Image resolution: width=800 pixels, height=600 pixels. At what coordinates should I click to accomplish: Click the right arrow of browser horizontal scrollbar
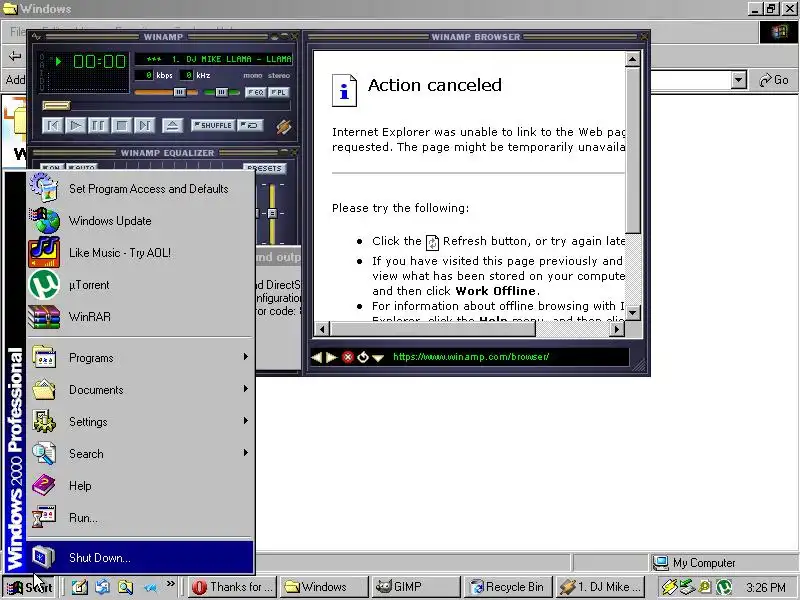617,329
